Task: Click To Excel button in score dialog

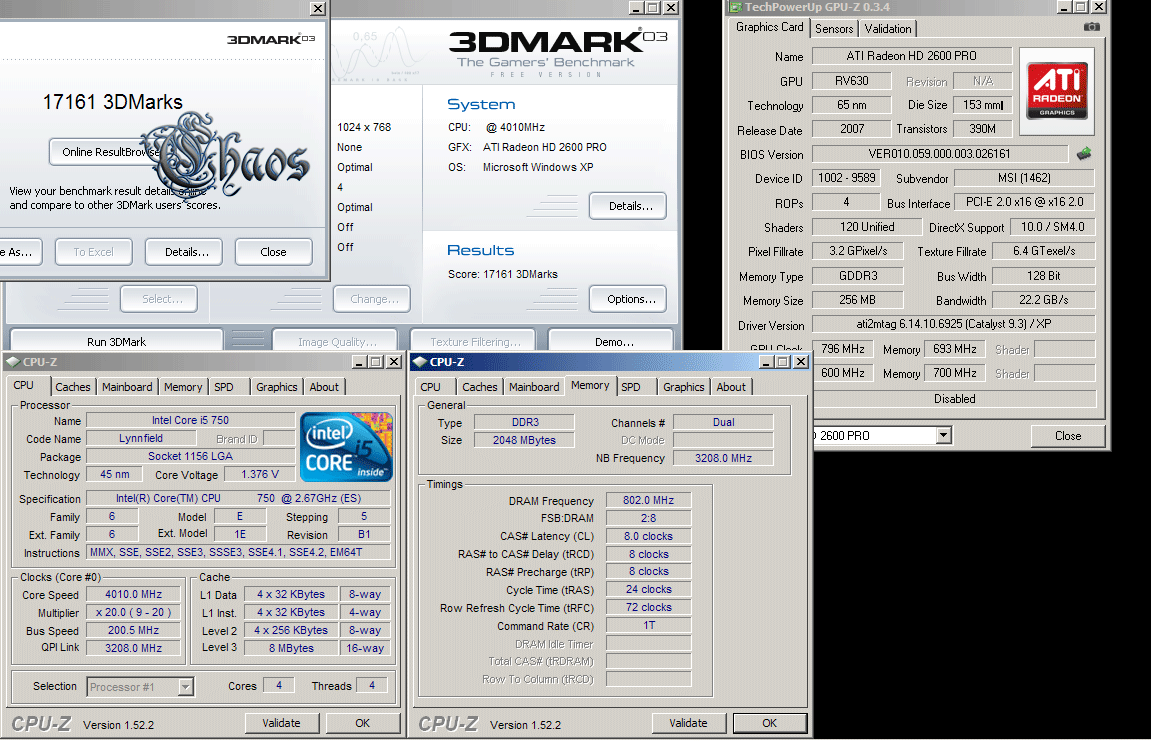Action: coord(93,252)
